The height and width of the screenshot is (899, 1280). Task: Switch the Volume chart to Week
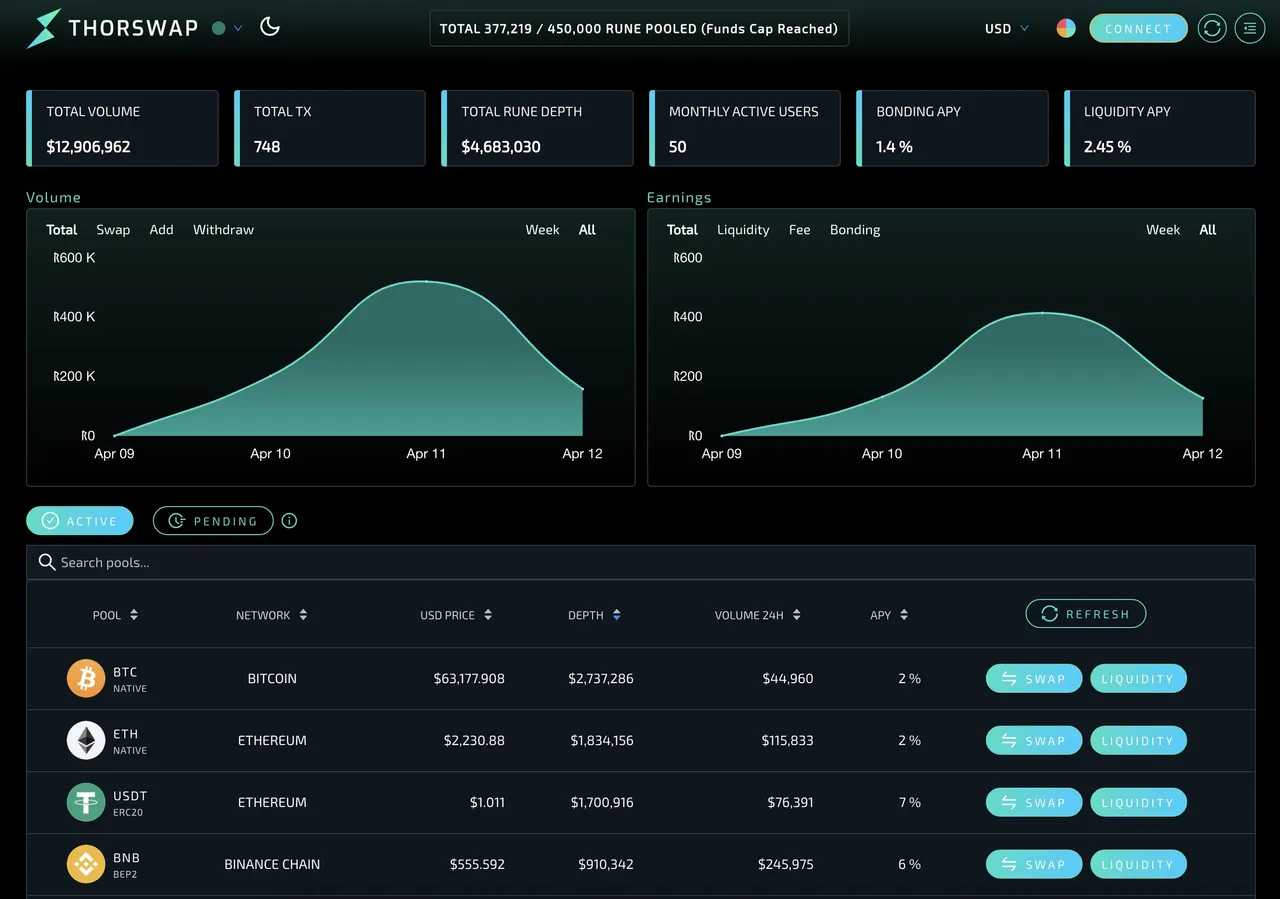[542, 230]
